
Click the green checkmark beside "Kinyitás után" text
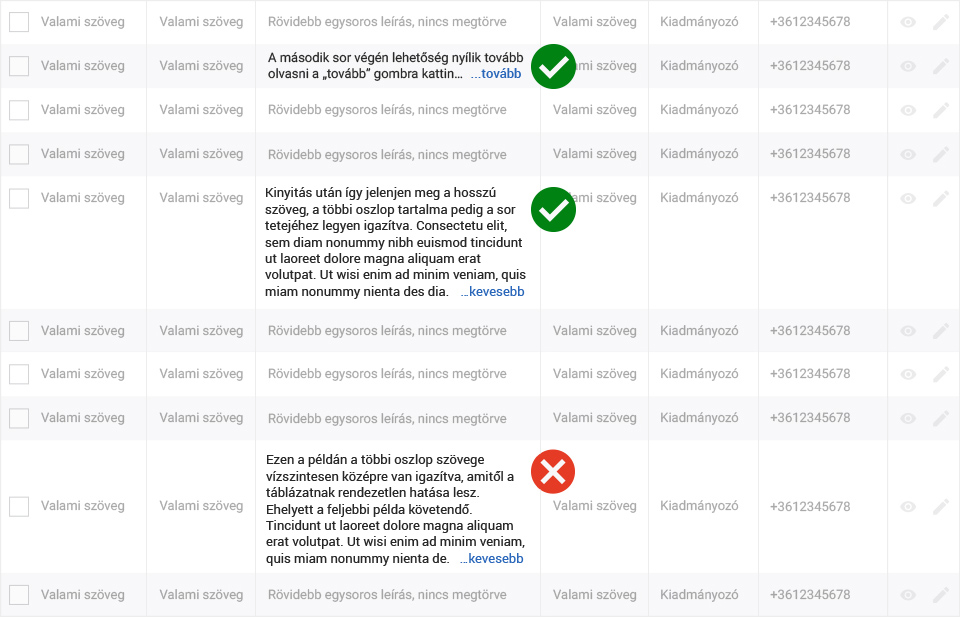click(x=553, y=209)
